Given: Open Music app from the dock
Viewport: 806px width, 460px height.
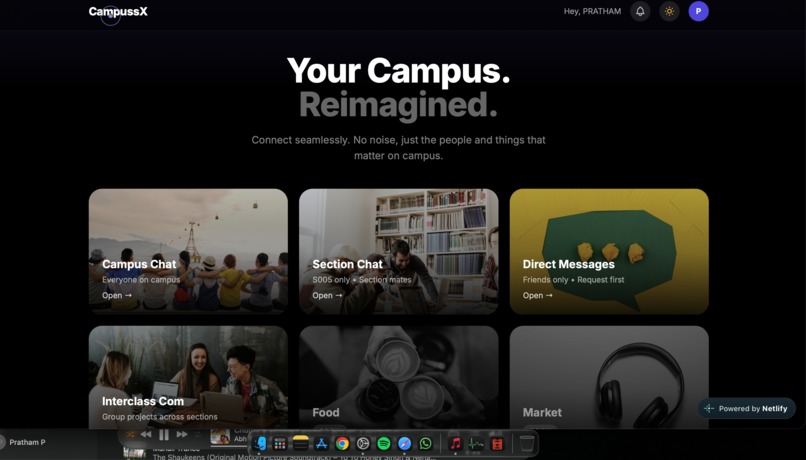Looking at the screenshot, I should pos(455,444).
